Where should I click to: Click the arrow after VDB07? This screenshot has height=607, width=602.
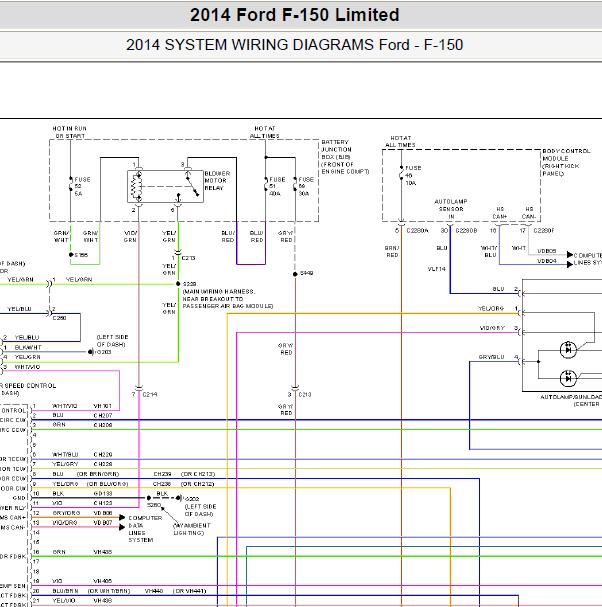(122, 527)
